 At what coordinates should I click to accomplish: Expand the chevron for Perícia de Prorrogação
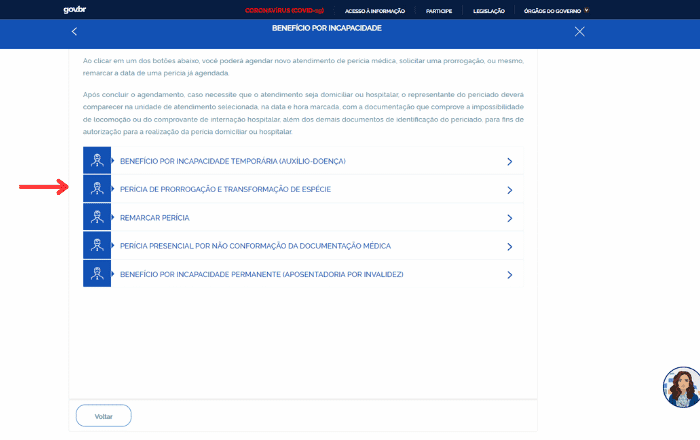point(509,189)
